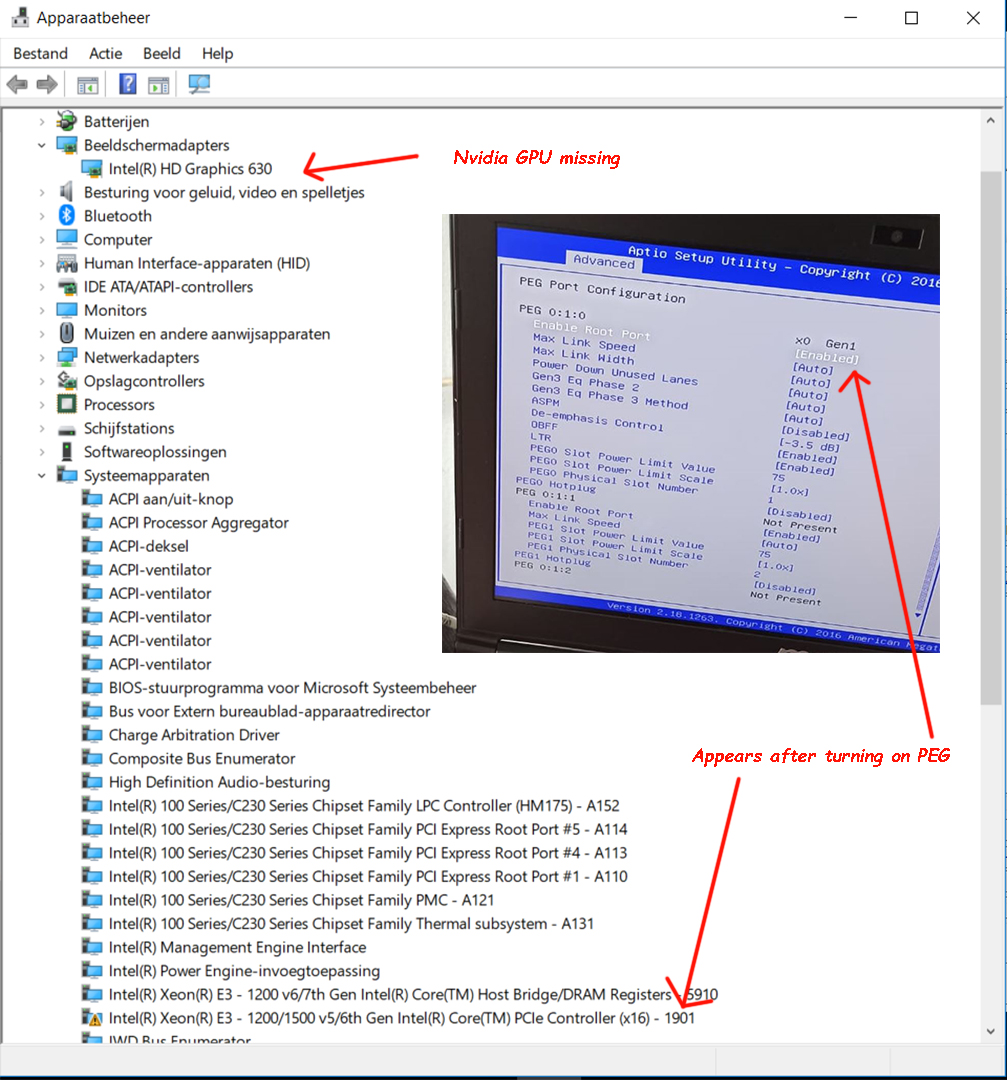This screenshot has height=1080, width=1007.
Task: Click the Processors category icon
Action: click(67, 404)
